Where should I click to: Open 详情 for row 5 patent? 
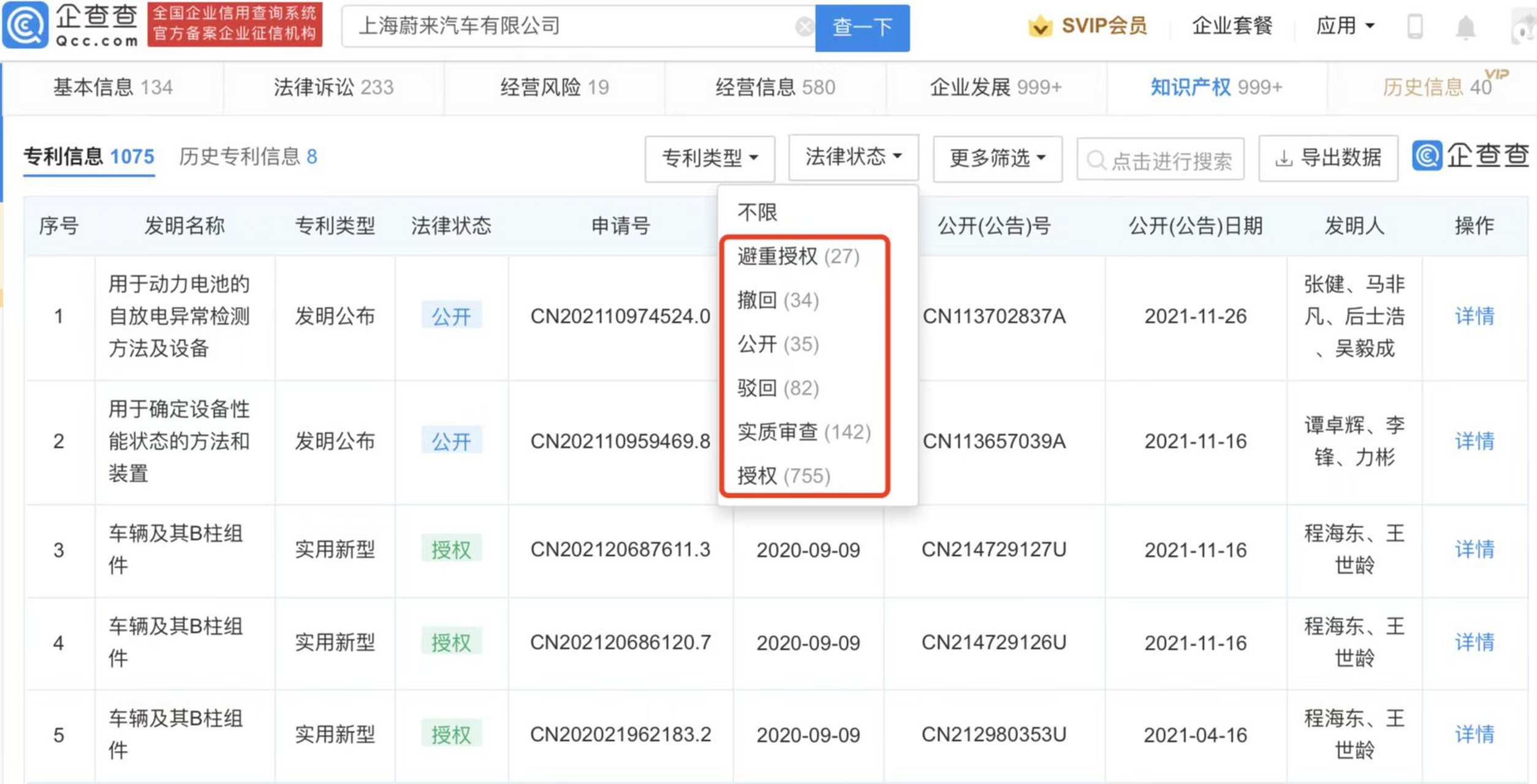1474,734
